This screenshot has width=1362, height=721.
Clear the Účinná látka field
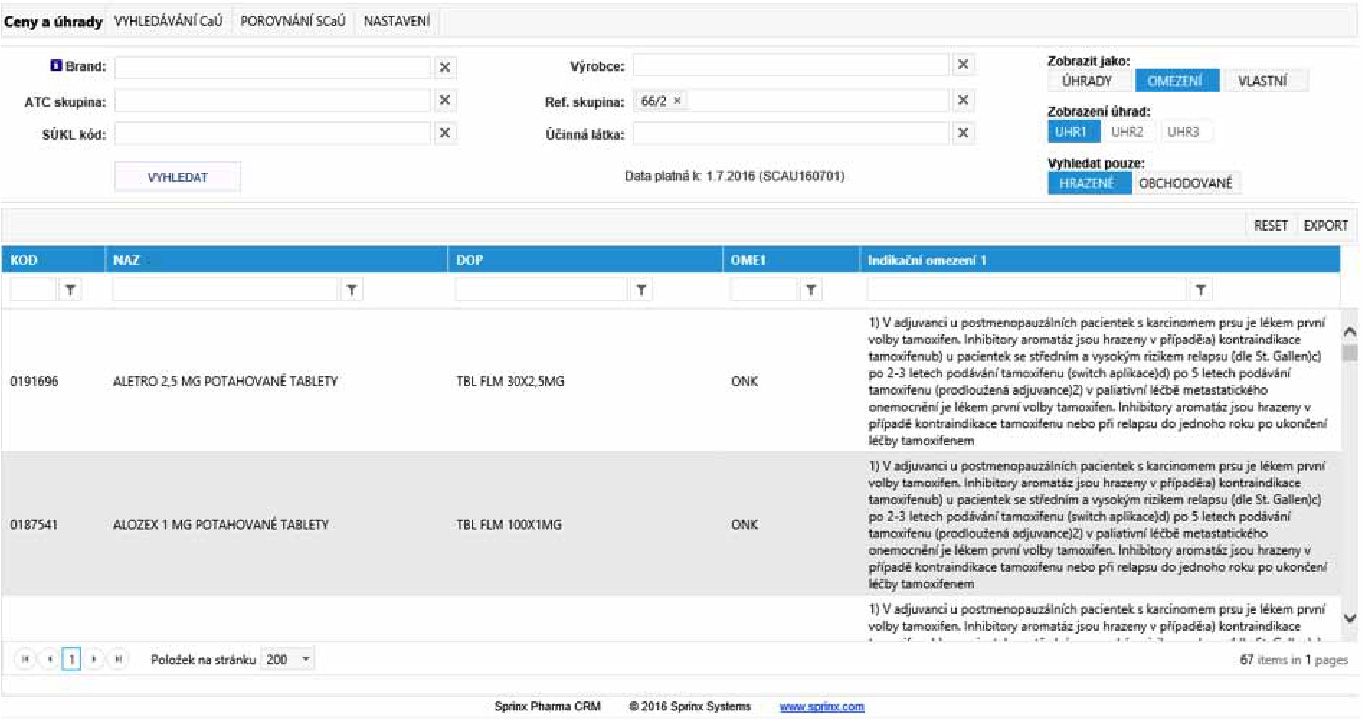(962, 134)
